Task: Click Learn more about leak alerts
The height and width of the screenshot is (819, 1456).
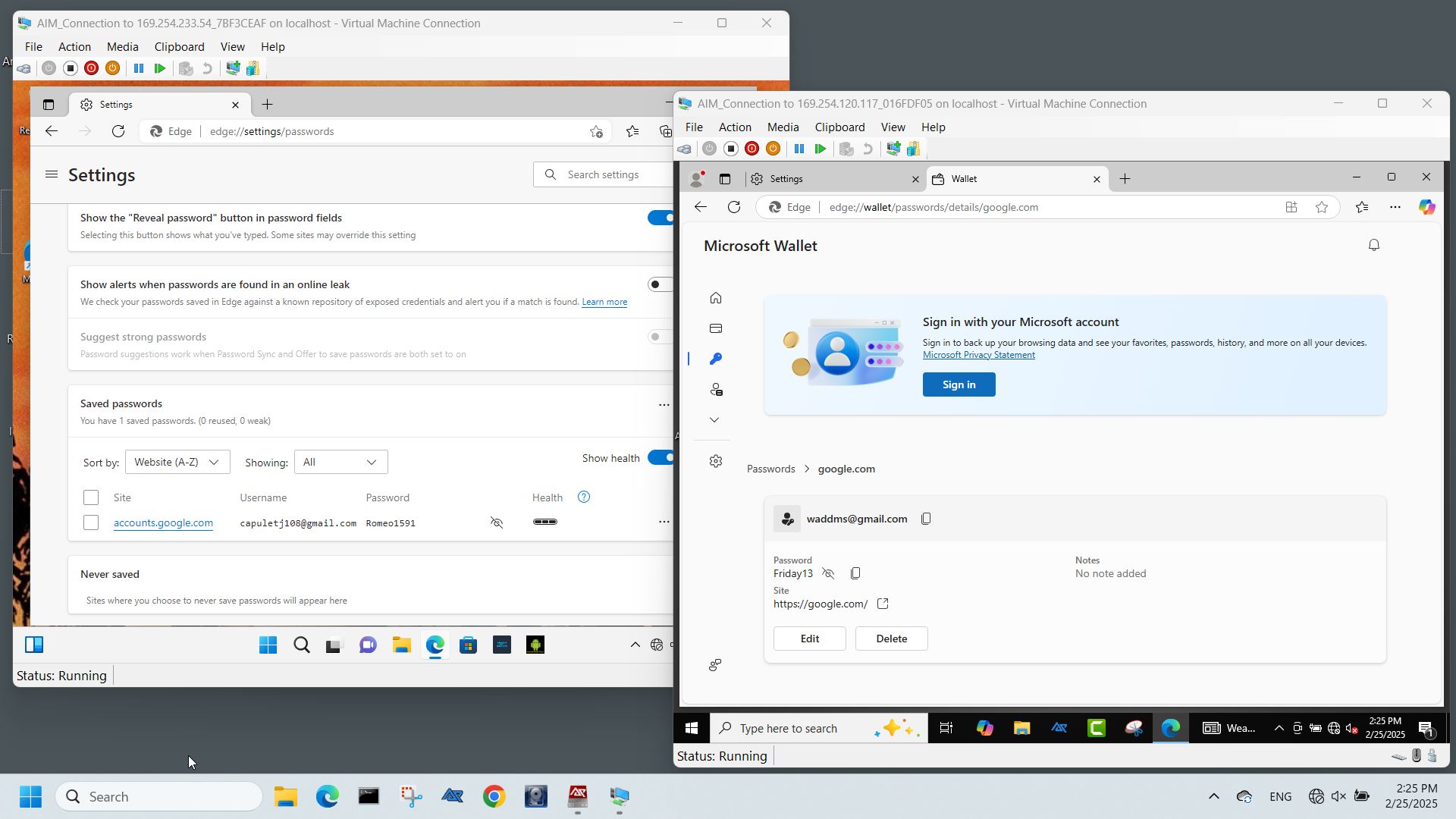Action: pos(604,302)
